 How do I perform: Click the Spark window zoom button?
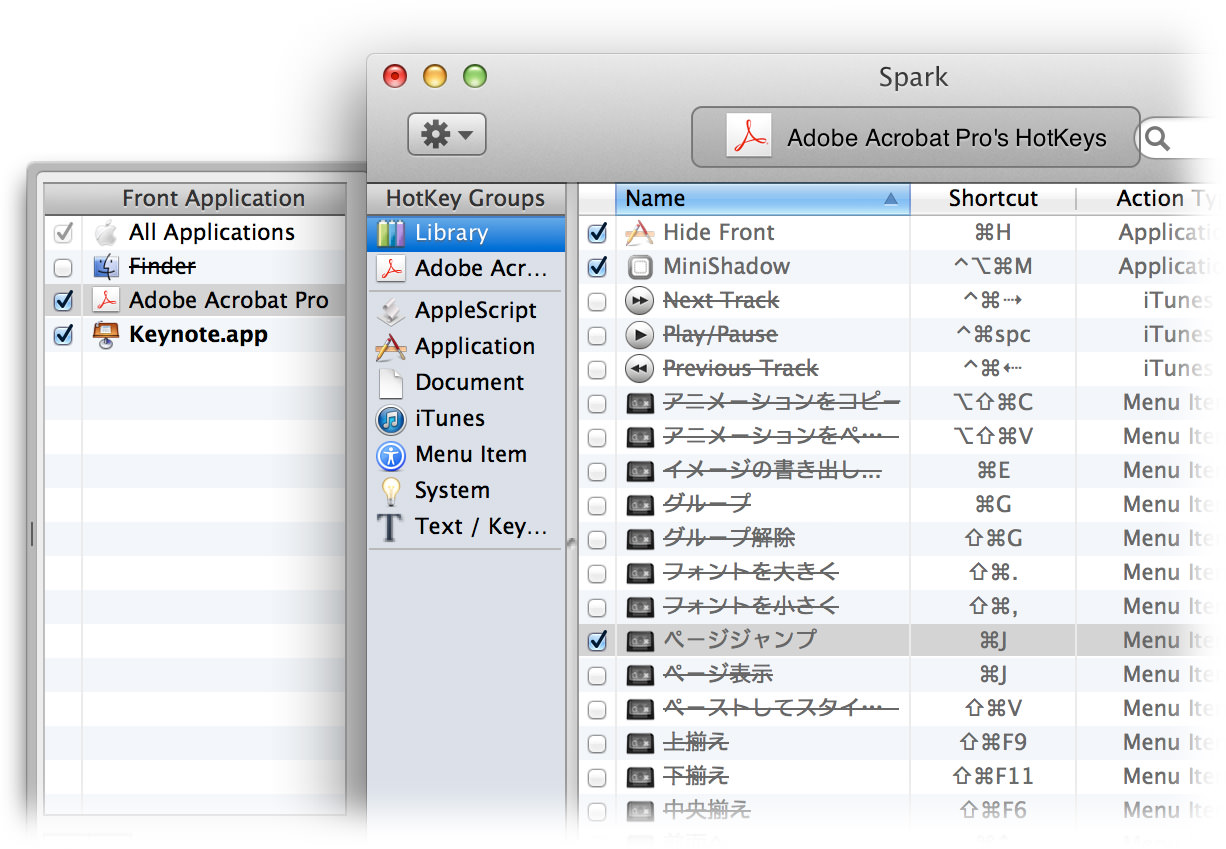point(474,76)
